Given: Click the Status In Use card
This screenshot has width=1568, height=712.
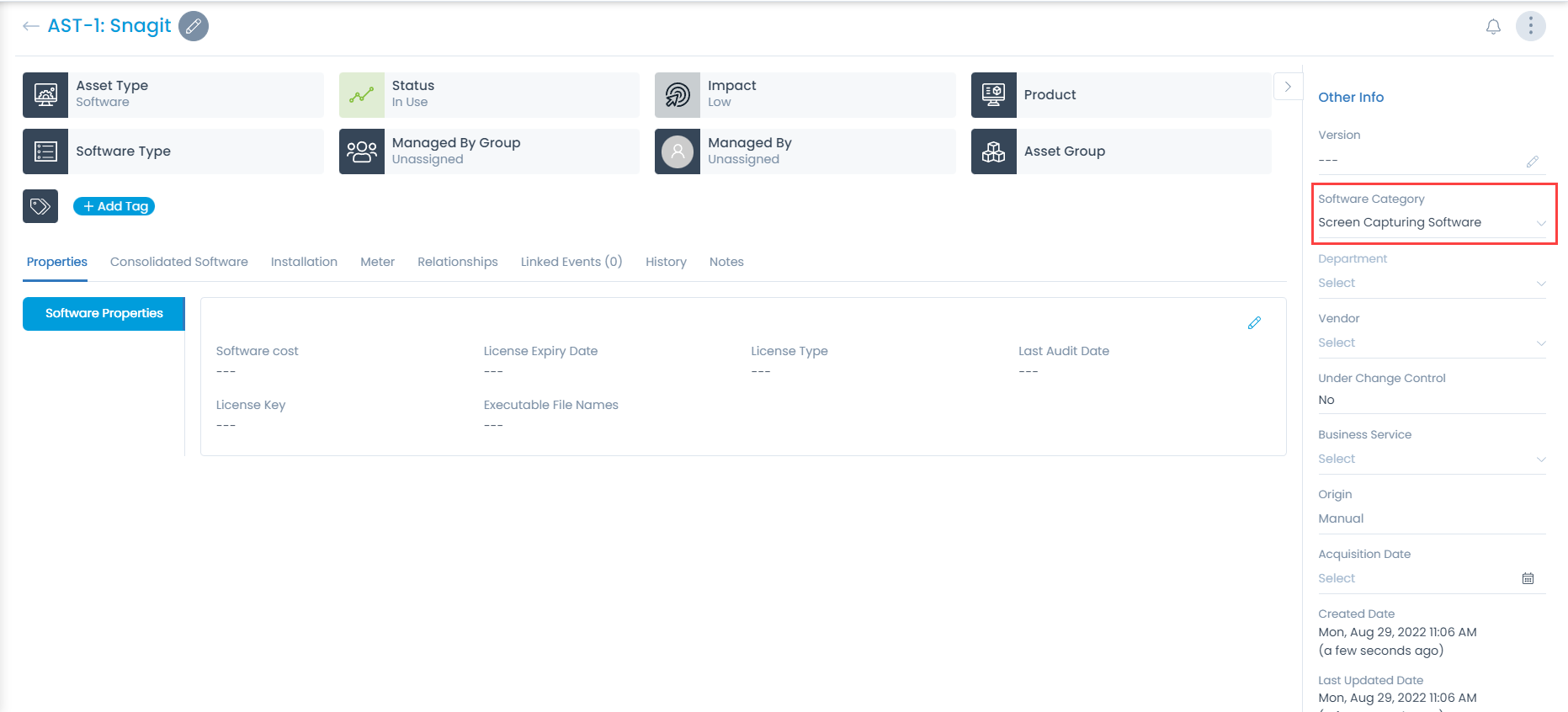Looking at the screenshot, I should 489,94.
